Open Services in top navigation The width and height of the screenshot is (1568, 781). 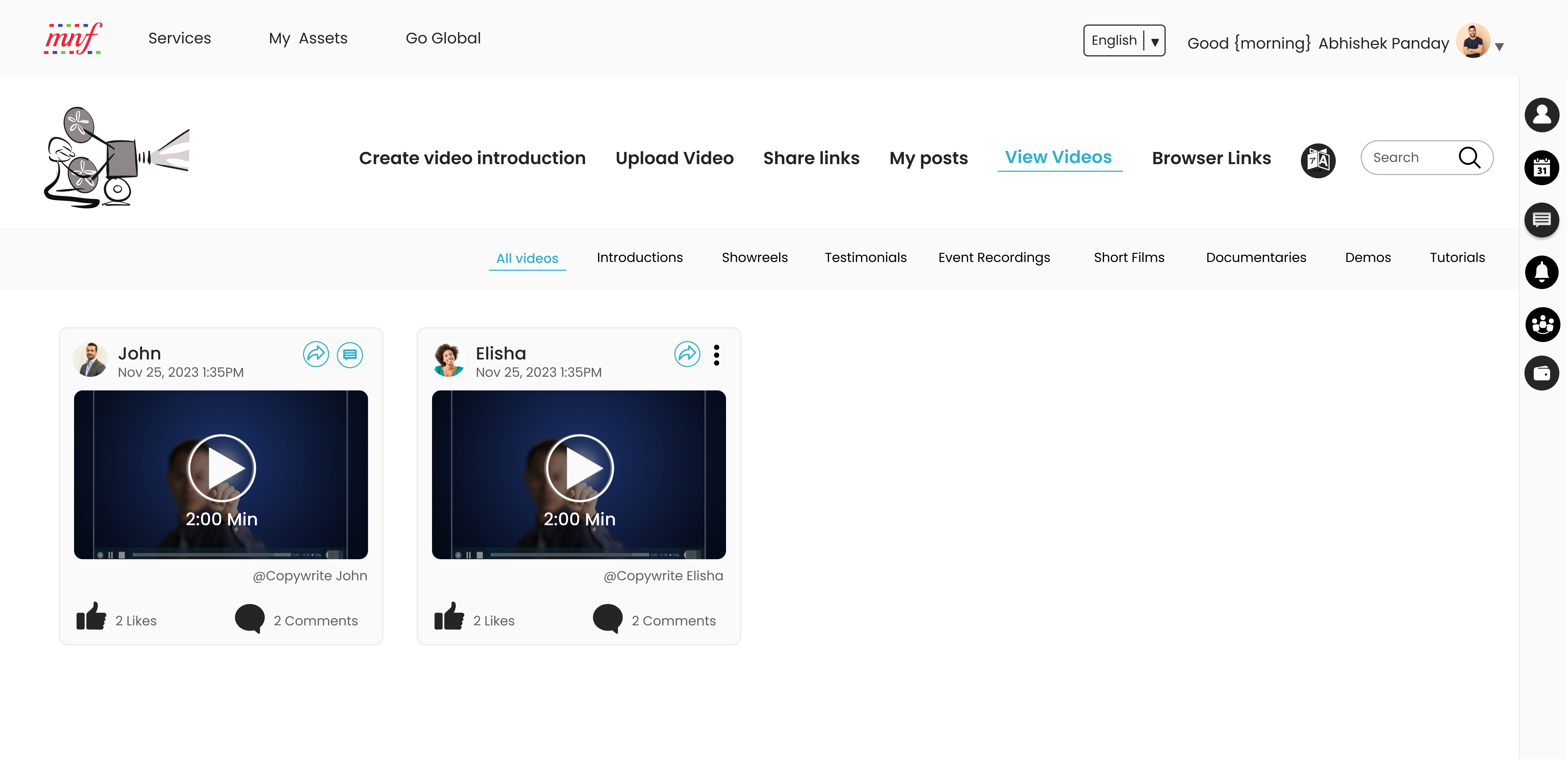(x=180, y=38)
